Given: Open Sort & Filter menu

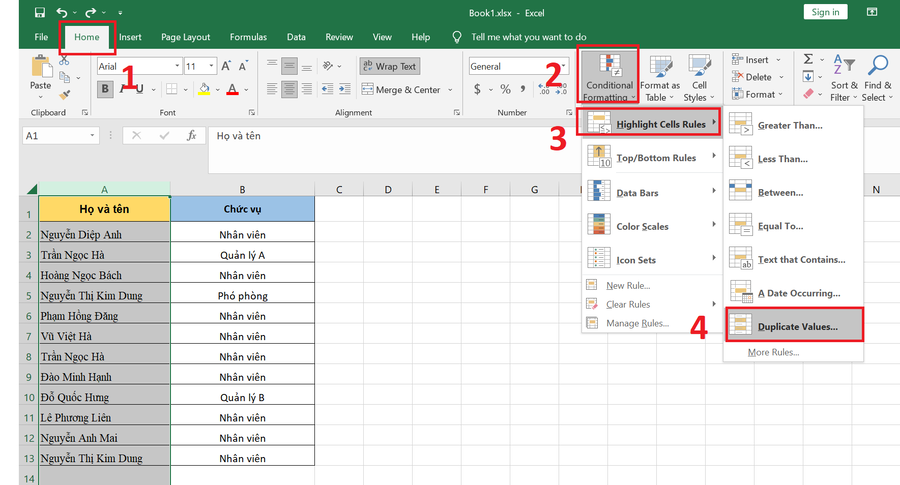Looking at the screenshot, I should pyautogui.click(x=844, y=79).
